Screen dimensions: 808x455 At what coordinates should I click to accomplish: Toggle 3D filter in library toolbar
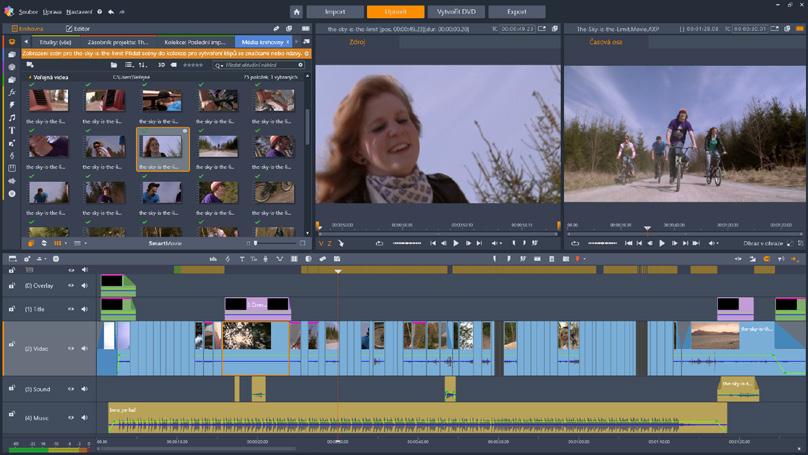click(161, 65)
